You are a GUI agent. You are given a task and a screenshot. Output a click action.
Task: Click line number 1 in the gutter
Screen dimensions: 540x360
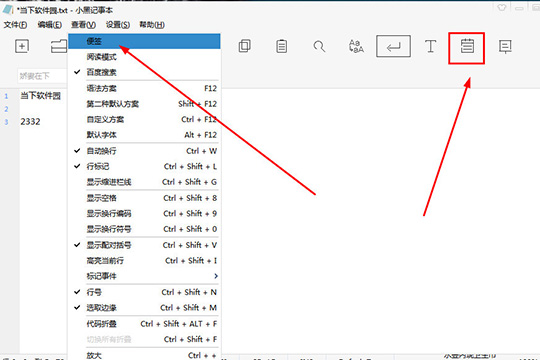6,96
